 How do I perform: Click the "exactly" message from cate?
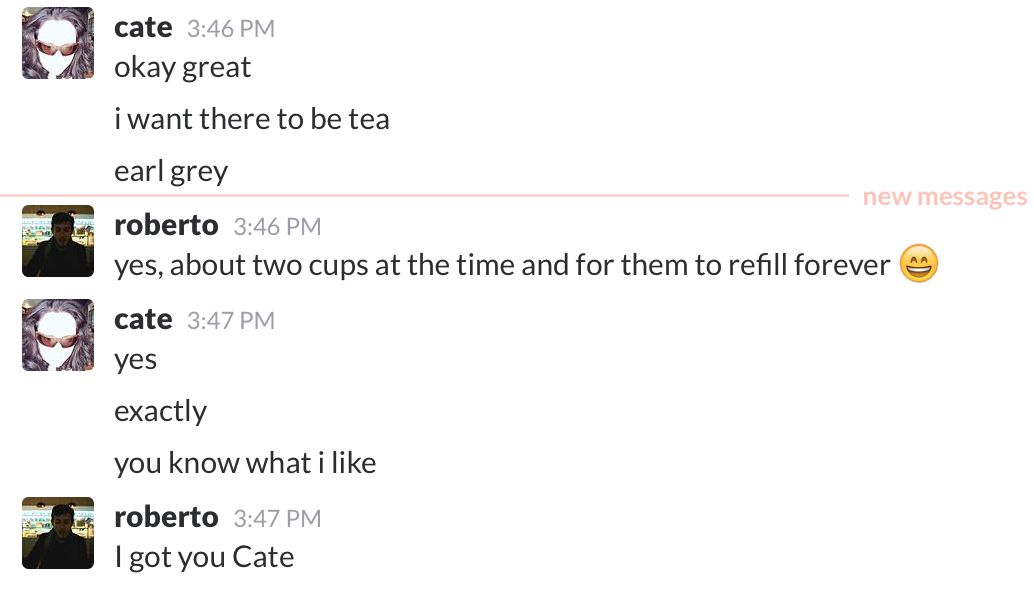point(160,412)
